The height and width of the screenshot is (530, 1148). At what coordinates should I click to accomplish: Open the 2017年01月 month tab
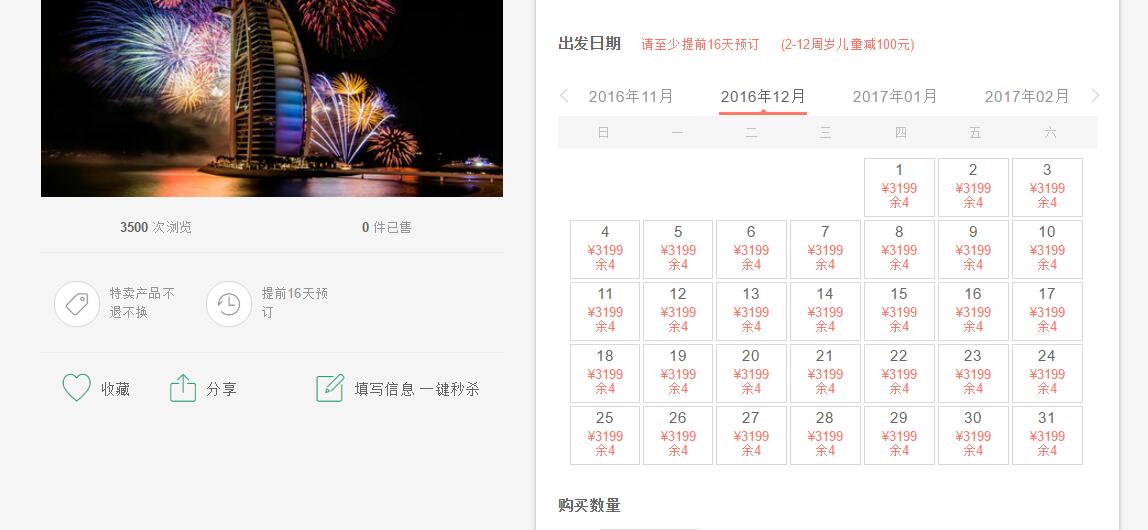(x=895, y=96)
